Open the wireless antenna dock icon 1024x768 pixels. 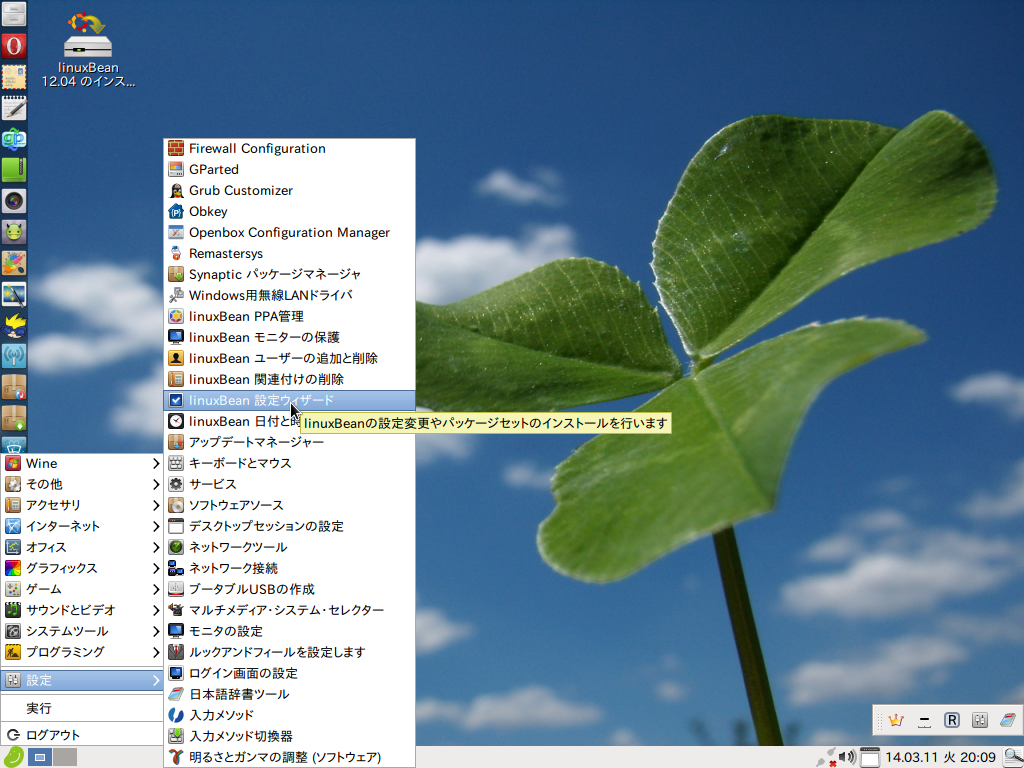coord(14,357)
